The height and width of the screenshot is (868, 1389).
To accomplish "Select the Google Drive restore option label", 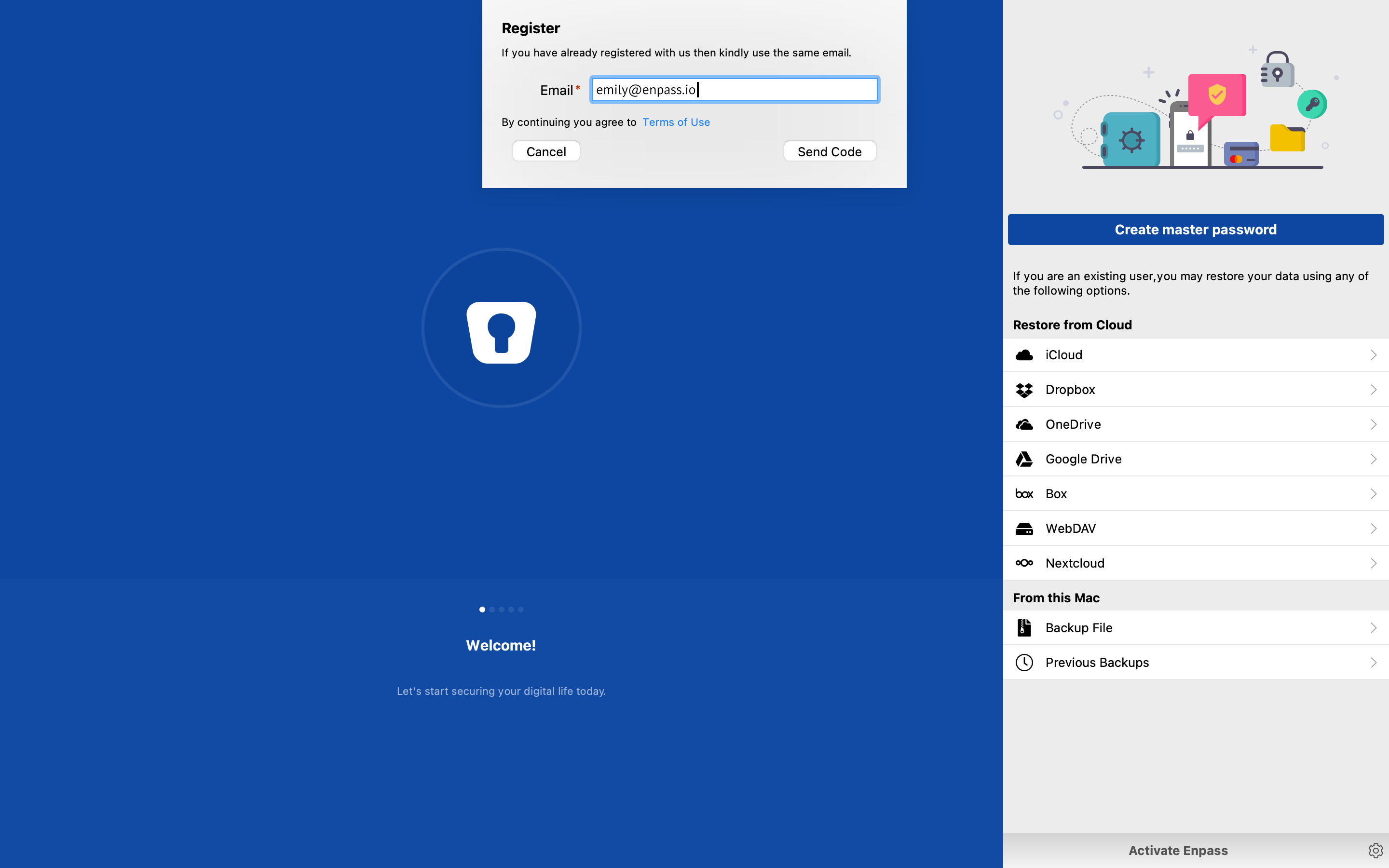I will click(x=1083, y=459).
